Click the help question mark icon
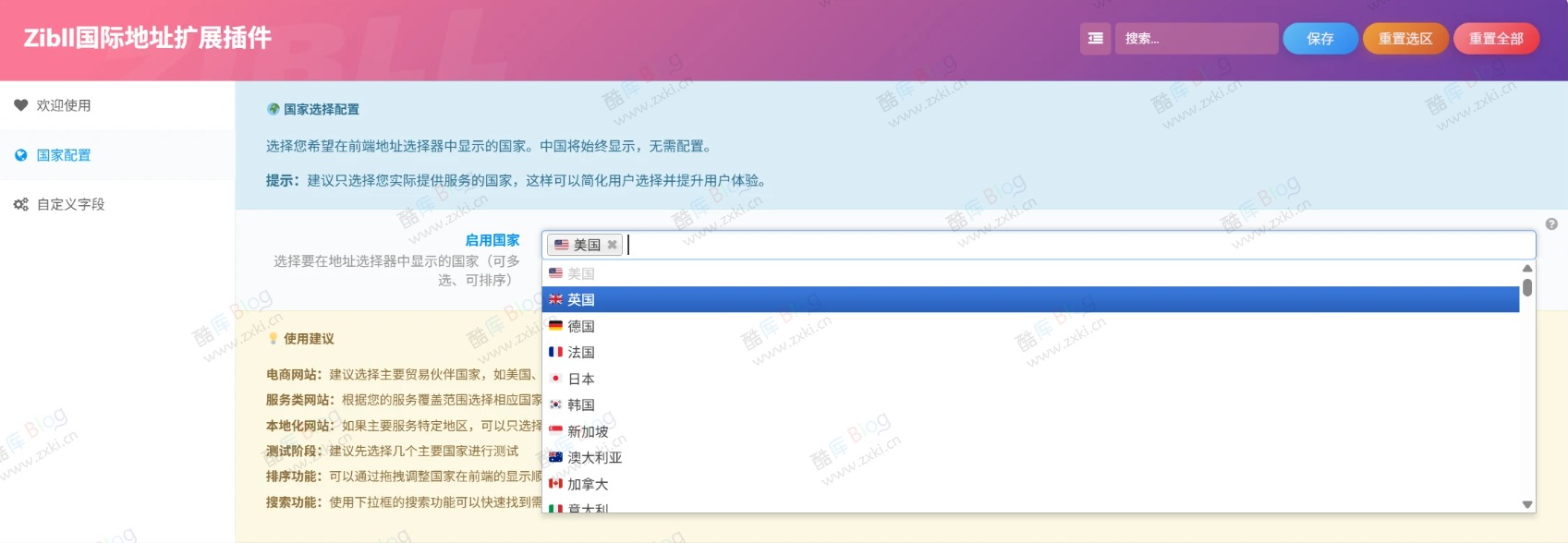The width and height of the screenshot is (1568, 543). pyautogui.click(x=1551, y=224)
